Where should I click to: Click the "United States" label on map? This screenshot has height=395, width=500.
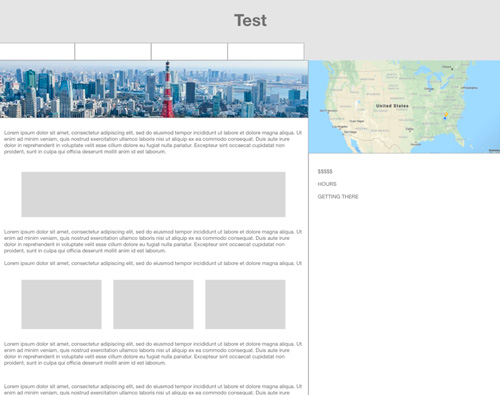[392, 106]
